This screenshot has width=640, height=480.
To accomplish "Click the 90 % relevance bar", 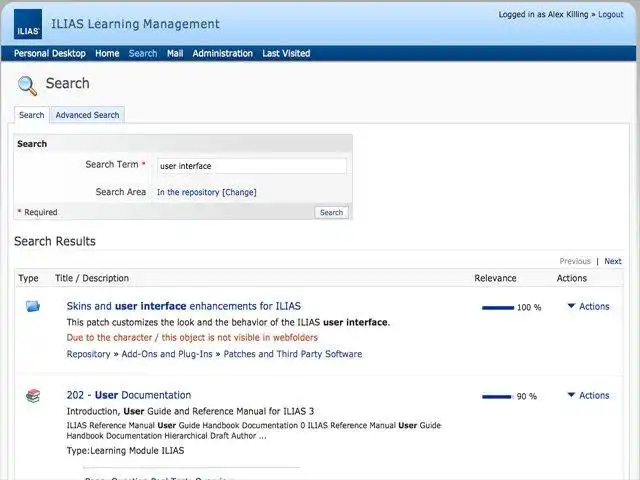I will pyautogui.click(x=496, y=396).
